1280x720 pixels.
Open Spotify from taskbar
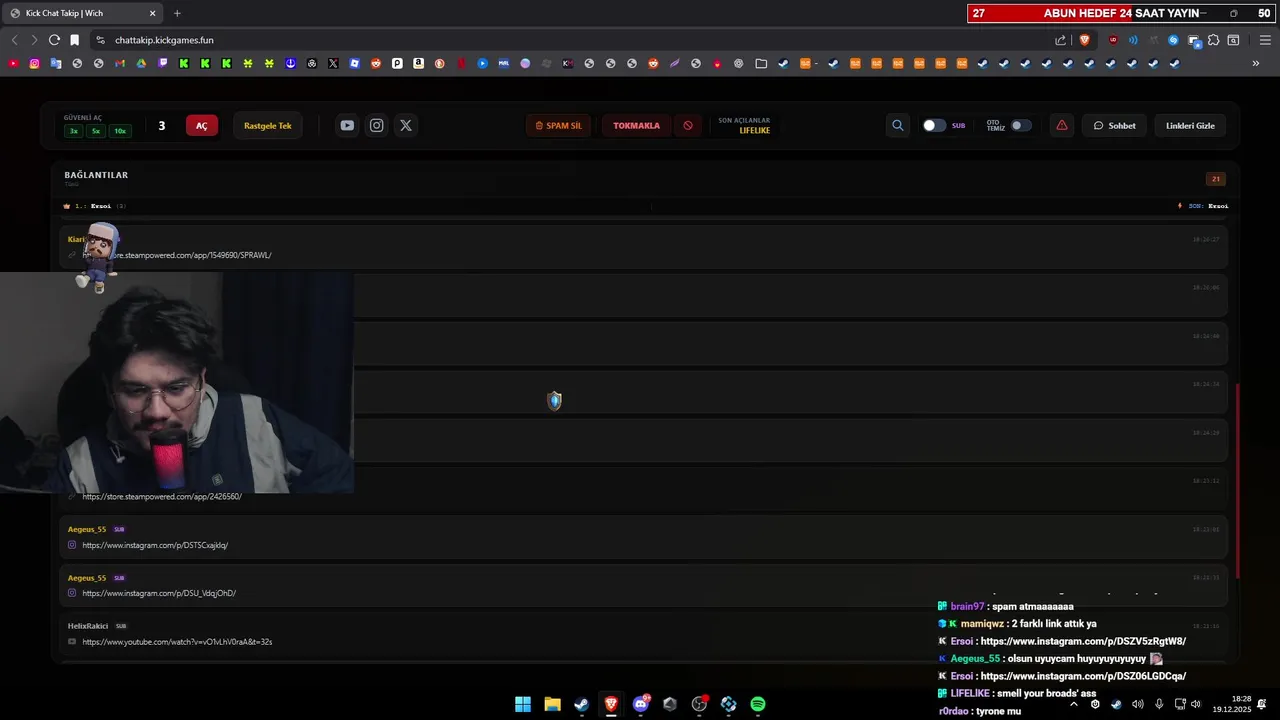(758, 704)
